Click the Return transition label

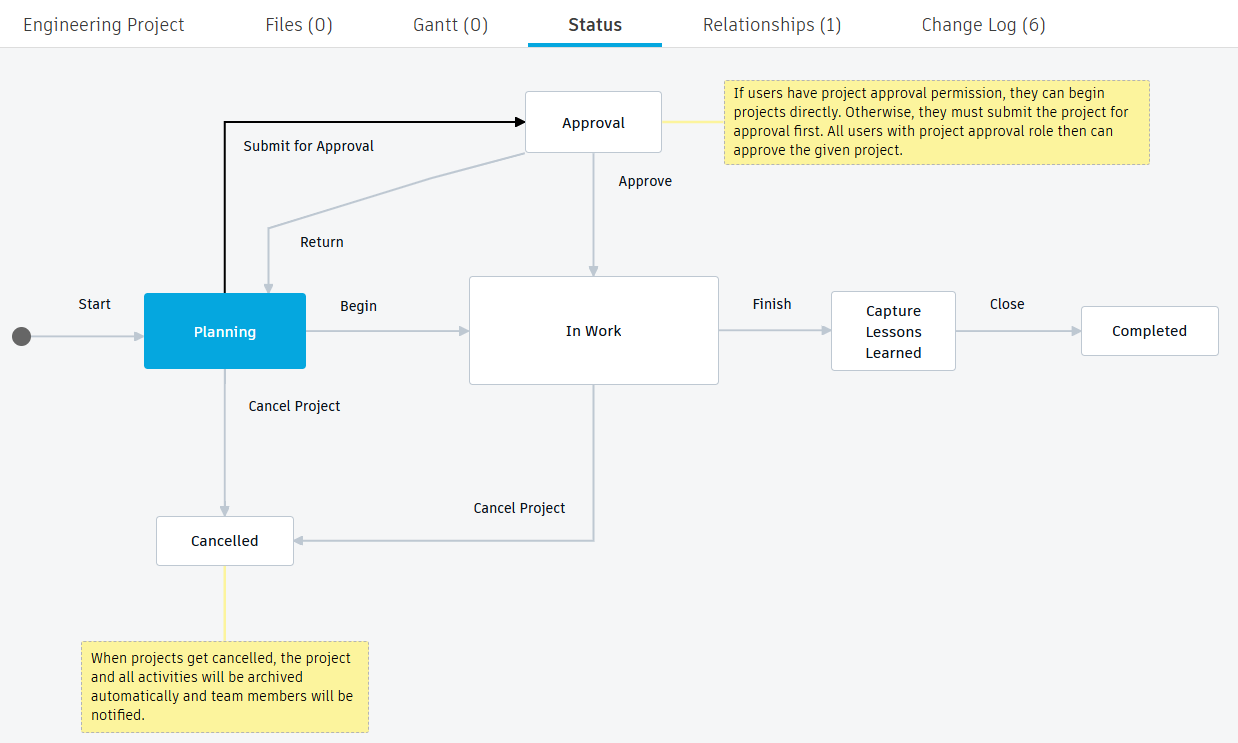pos(322,242)
